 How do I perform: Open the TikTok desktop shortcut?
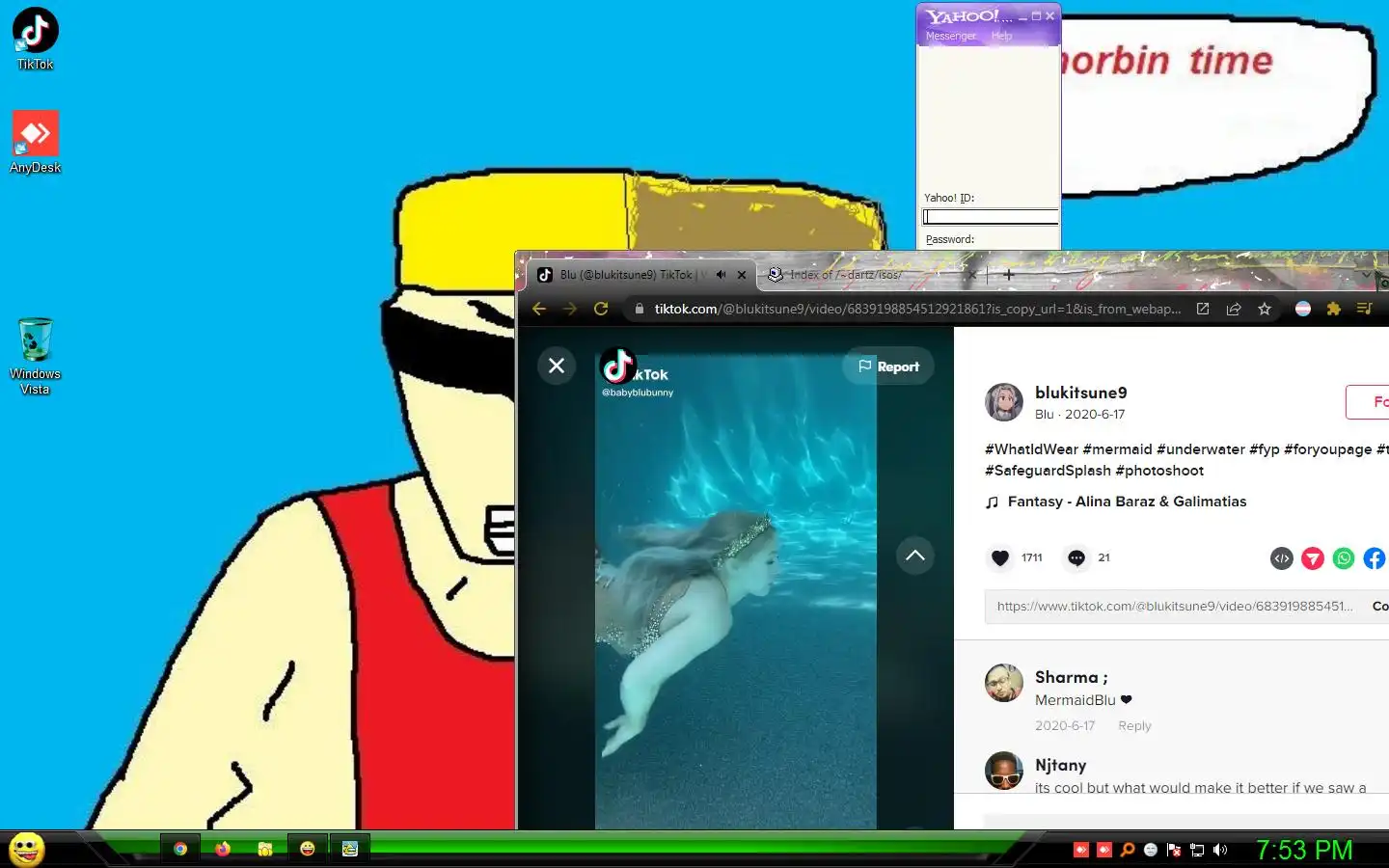36,40
